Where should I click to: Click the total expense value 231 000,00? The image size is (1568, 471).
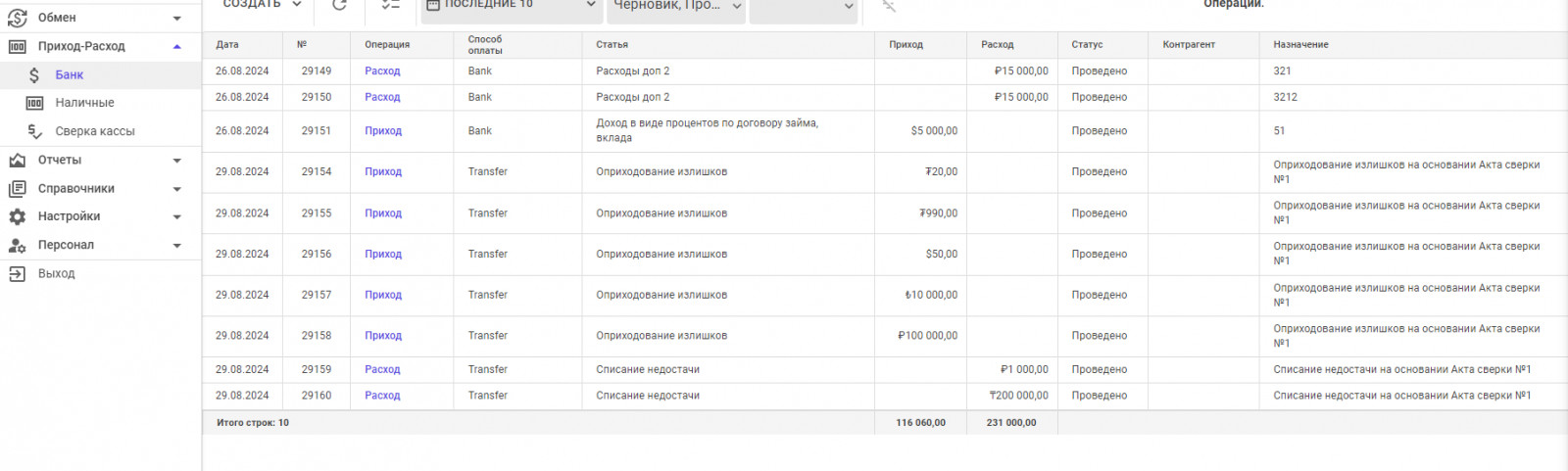point(1011,423)
